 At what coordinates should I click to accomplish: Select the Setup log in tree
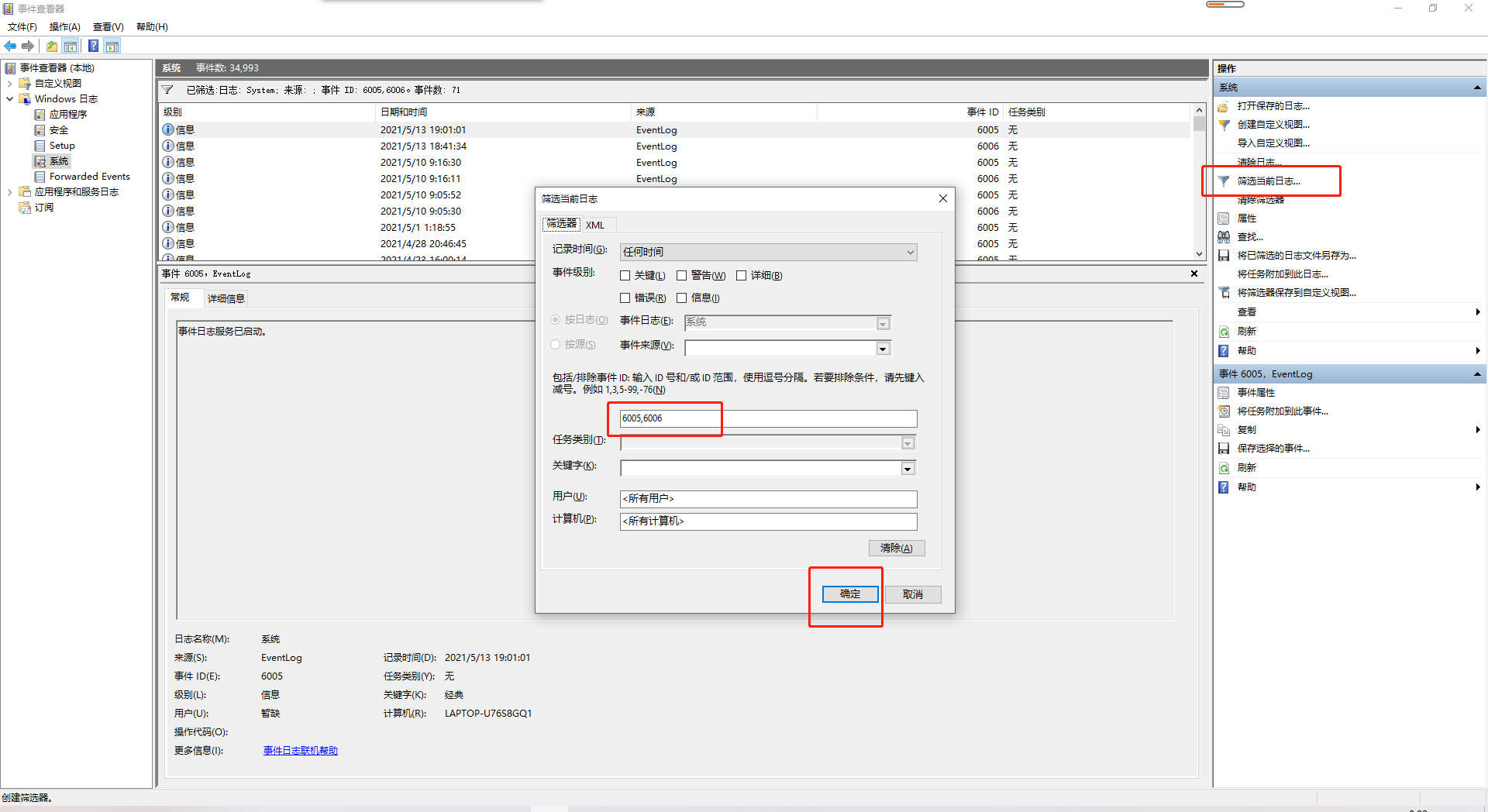(62, 146)
